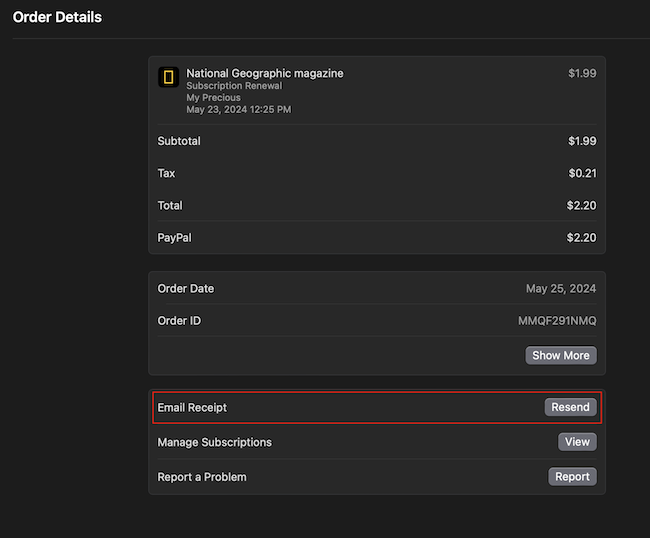Select the PayPal payment method row
Image resolution: width=650 pixels, height=538 pixels.
tap(174, 238)
